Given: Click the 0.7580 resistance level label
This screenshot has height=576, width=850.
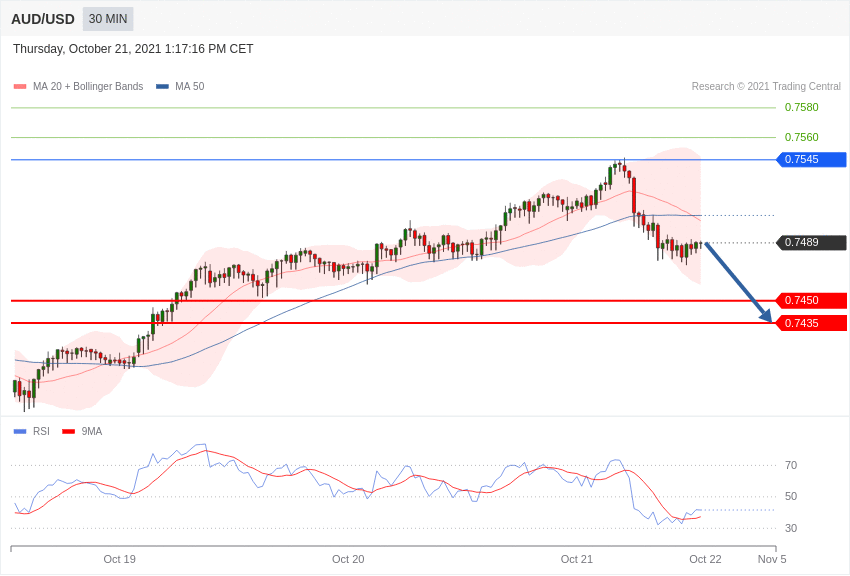Looking at the screenshot, I should coord(801,108).
